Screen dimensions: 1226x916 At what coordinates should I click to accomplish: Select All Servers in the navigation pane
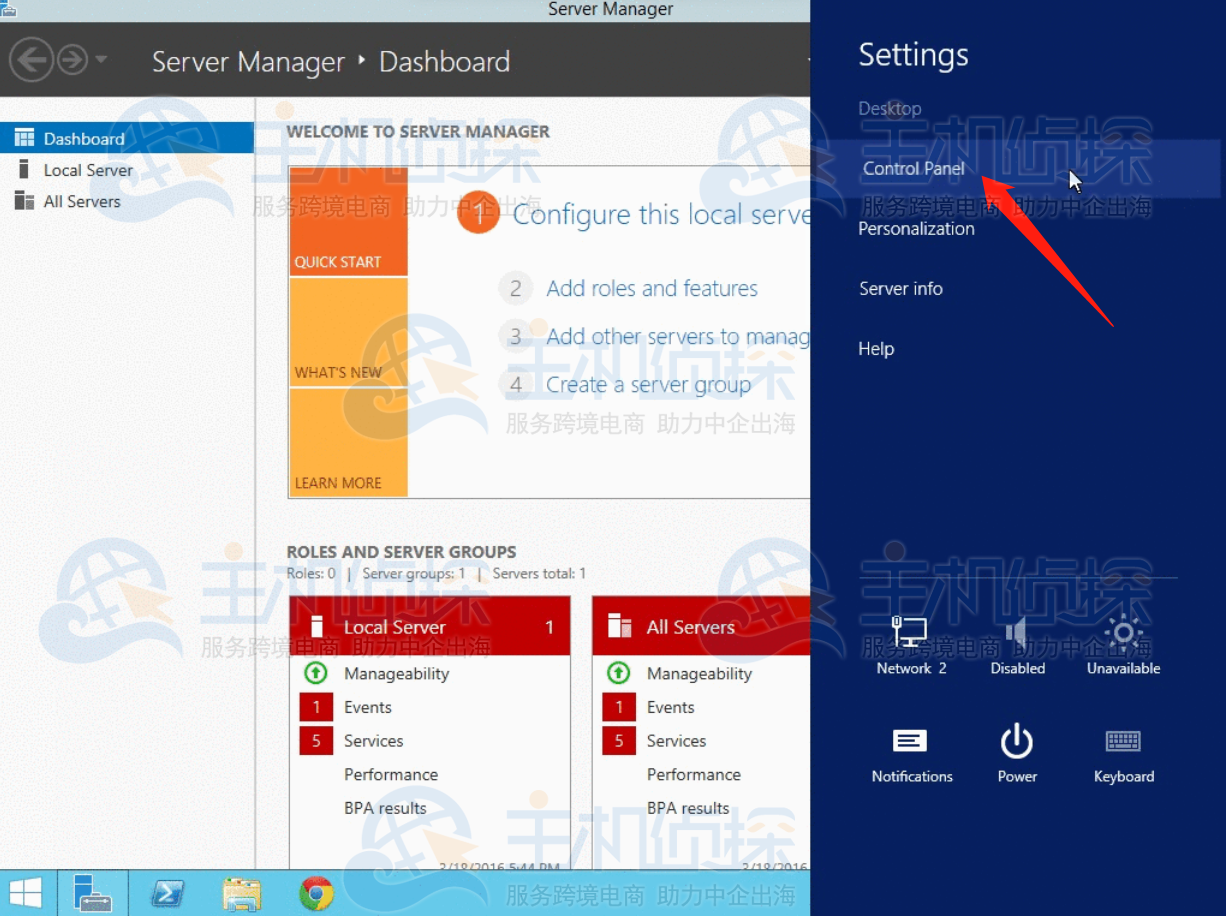(x=82, y=201)
